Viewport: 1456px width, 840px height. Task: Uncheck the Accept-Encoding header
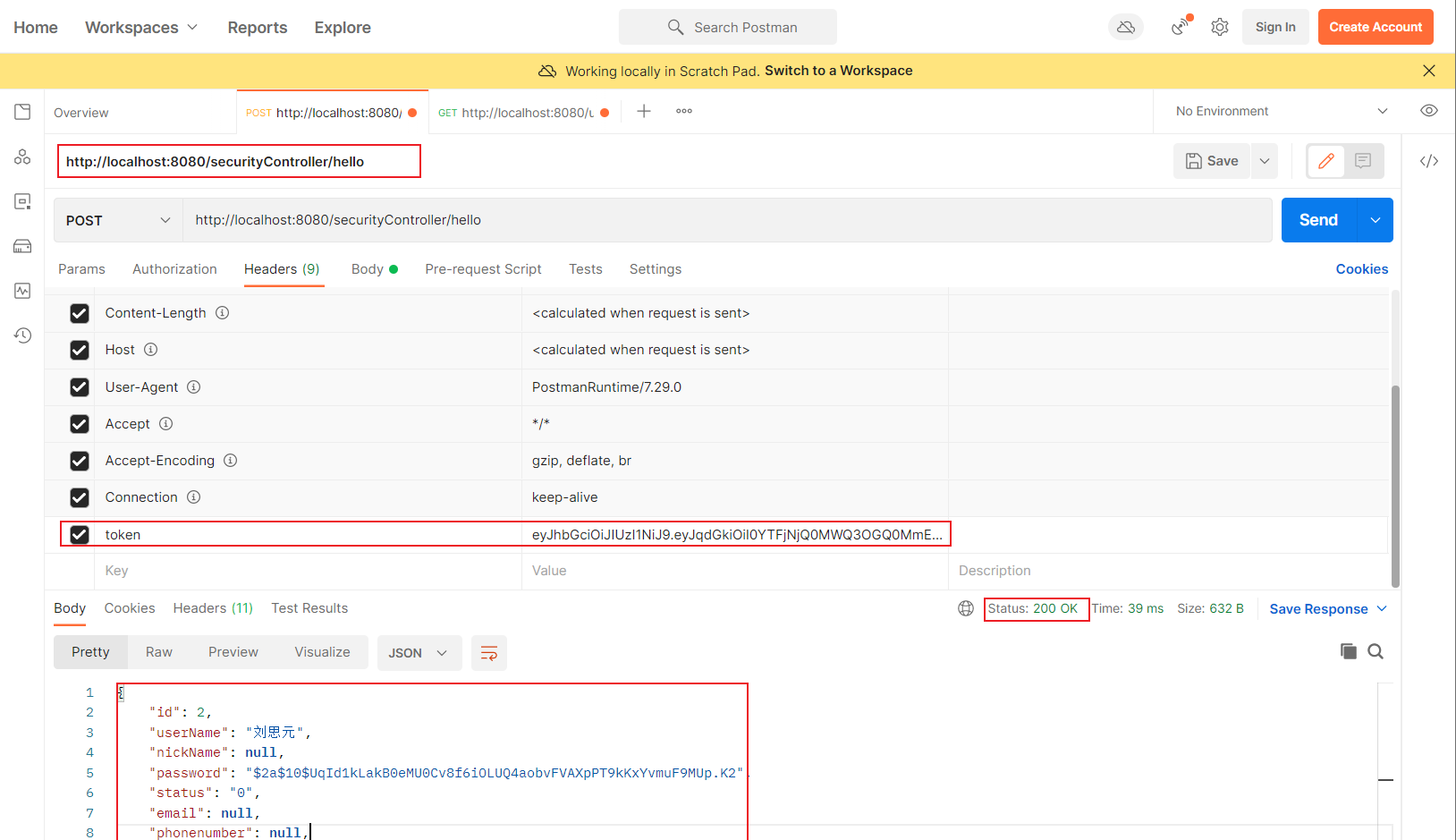80,461
